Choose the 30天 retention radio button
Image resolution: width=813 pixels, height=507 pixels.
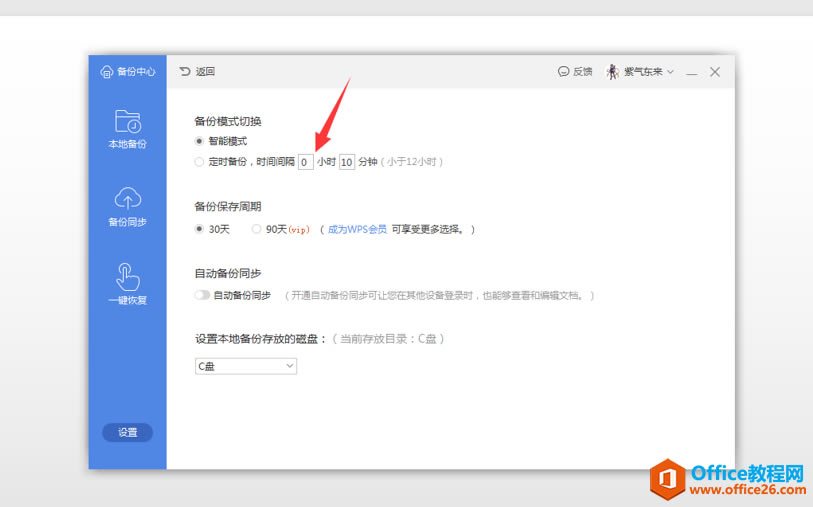click(199, 229)
